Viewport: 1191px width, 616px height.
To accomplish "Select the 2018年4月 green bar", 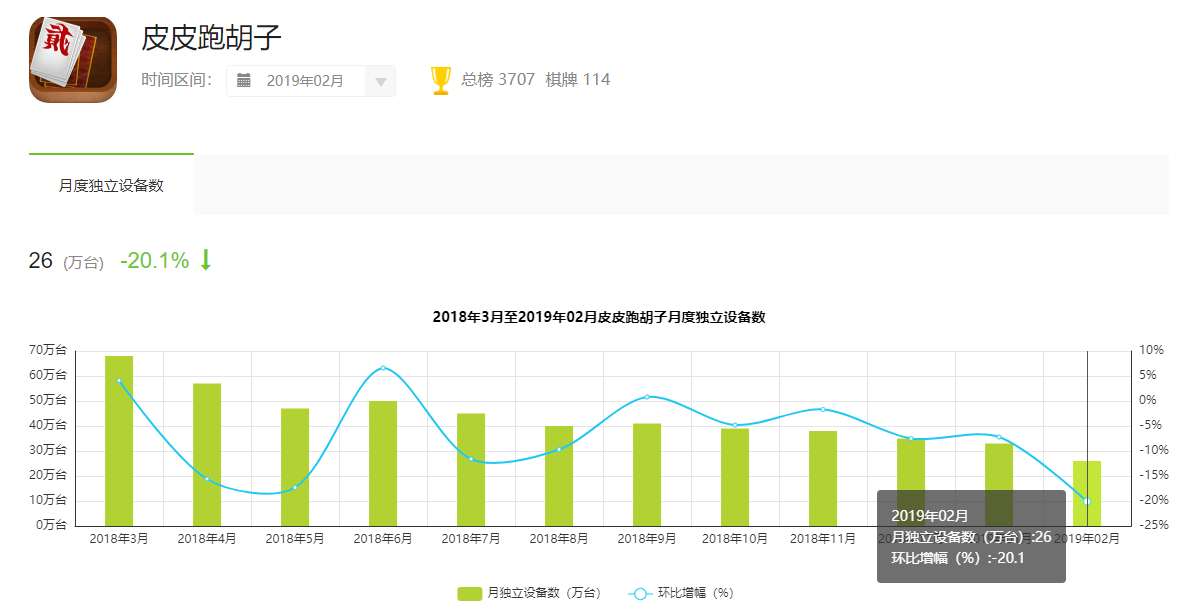I will pyautogui.click(x=207, y=454).
